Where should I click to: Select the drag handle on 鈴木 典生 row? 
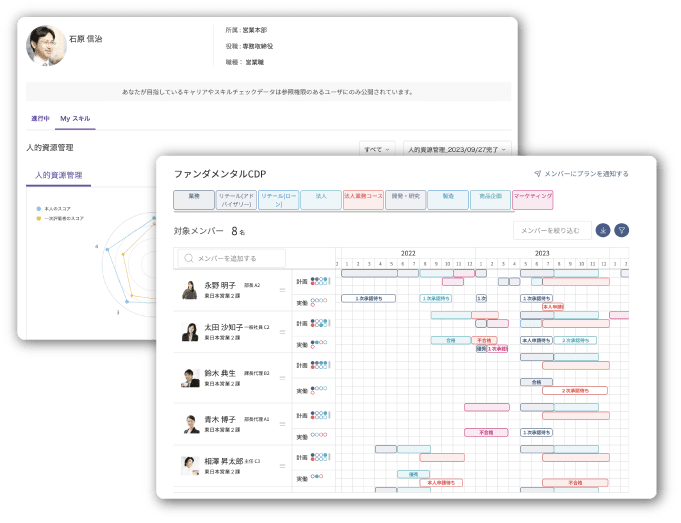pos(282,378)
